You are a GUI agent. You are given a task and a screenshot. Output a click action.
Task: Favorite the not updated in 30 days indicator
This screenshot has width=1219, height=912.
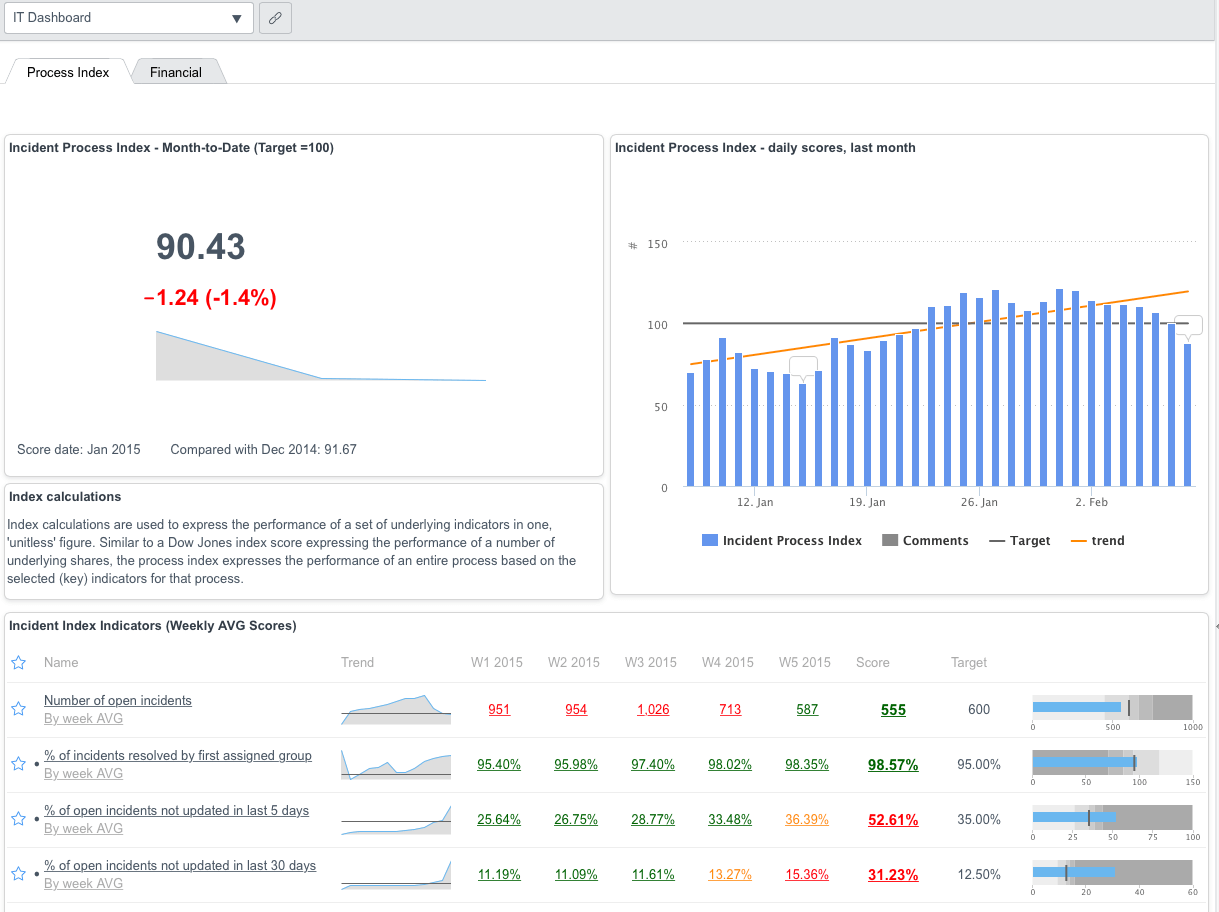coord(18,874)
